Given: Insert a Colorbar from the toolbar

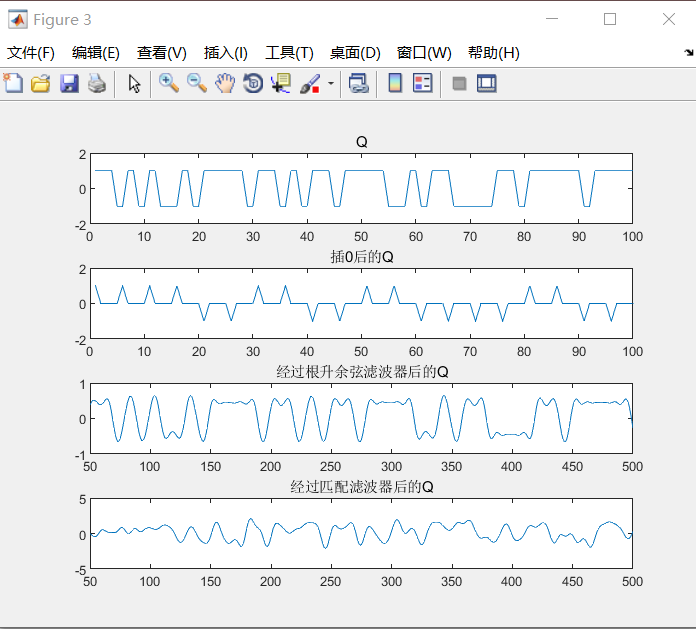Looking at the screenshot, I should coord(395,83).
